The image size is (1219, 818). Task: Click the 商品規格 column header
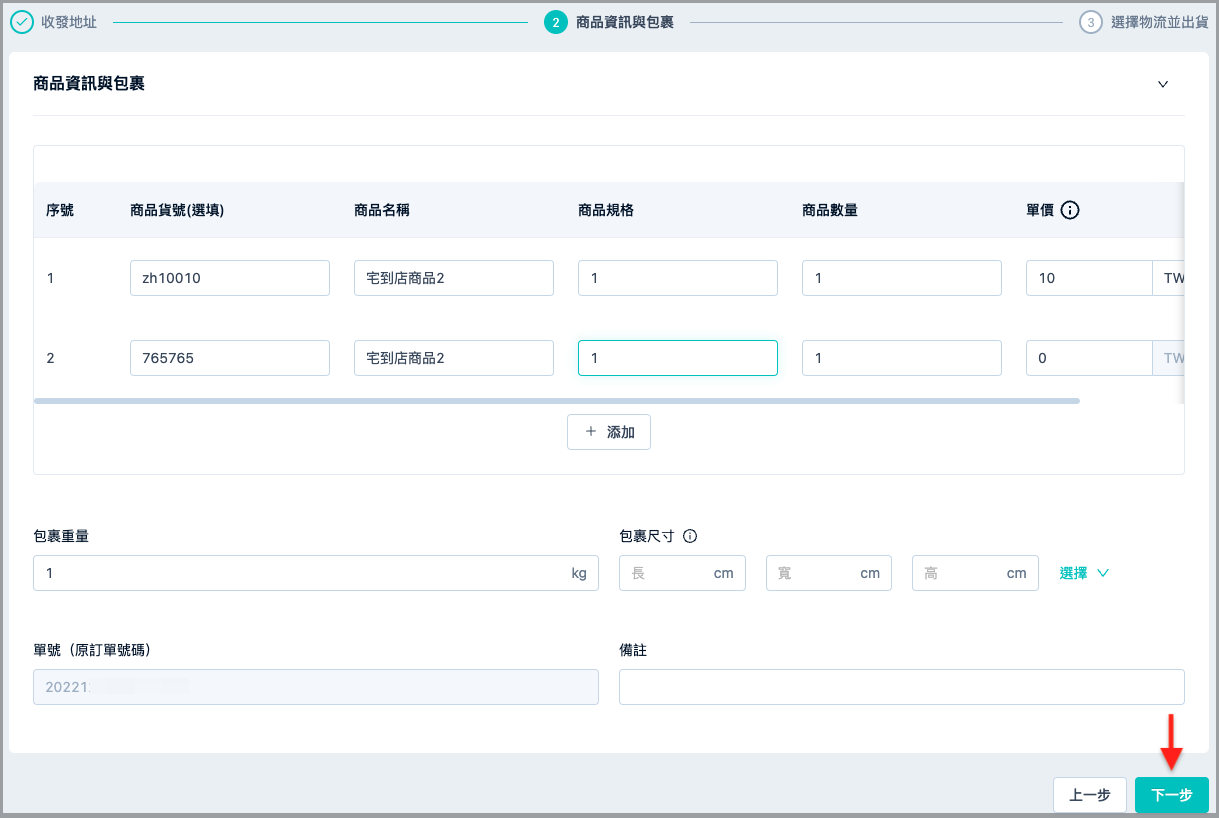pos(606,210)
